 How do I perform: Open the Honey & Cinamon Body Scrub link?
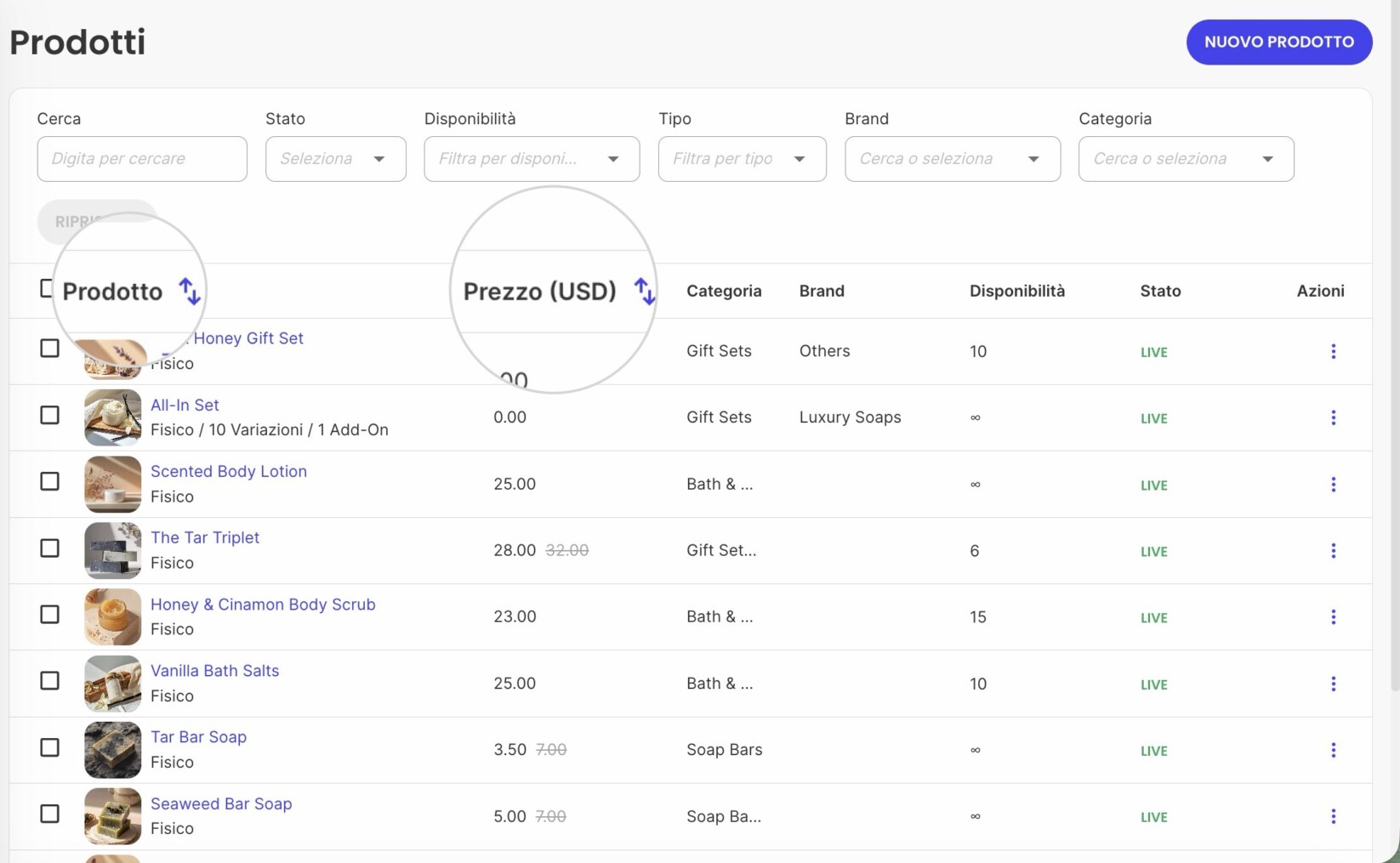point(263,605)
